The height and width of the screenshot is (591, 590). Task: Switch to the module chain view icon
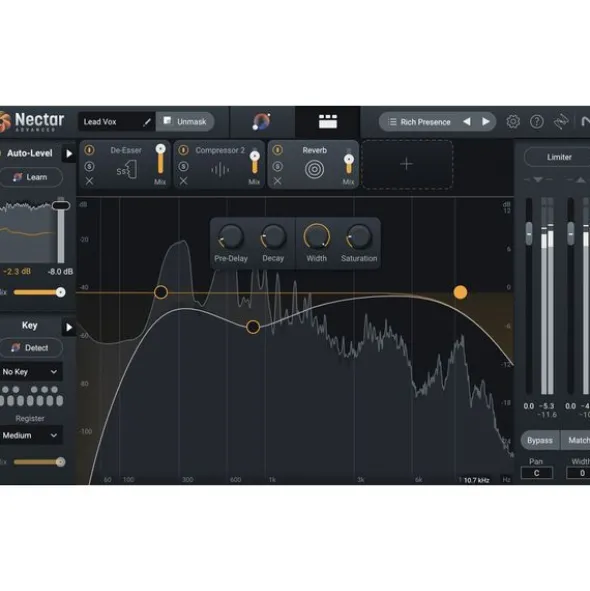click(x=328, y=121)
